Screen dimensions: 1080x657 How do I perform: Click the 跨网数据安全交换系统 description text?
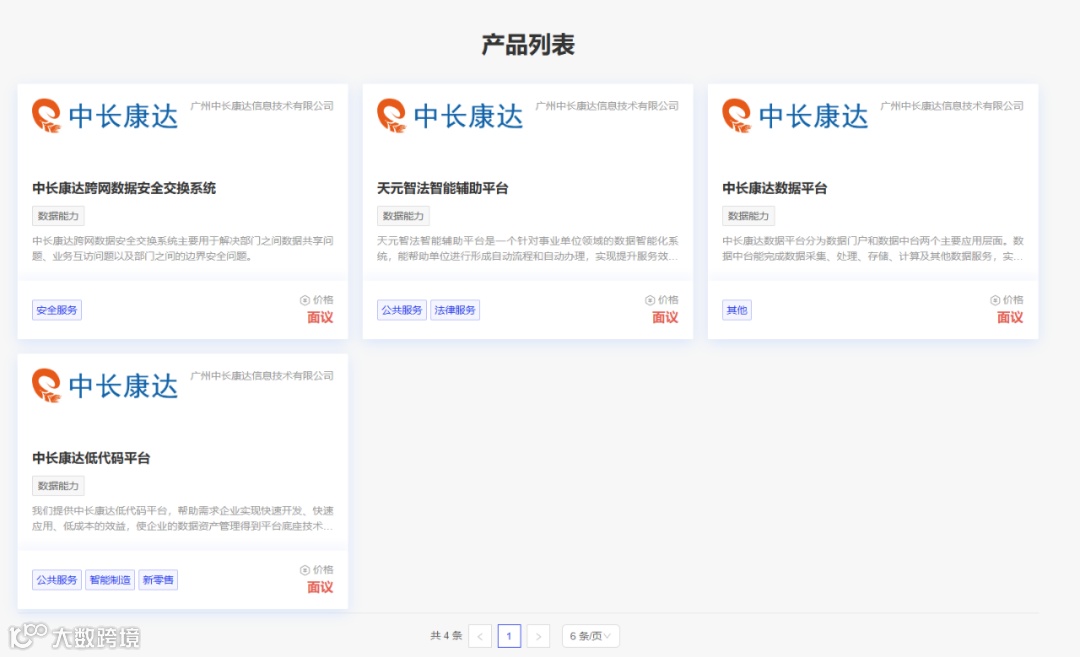[183, 249]
